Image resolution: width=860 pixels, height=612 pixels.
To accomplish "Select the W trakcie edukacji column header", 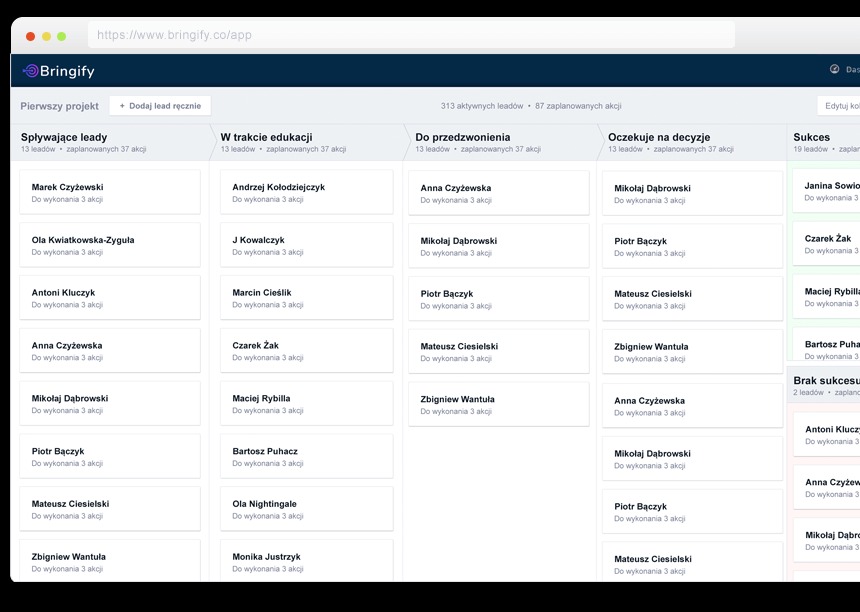I will (266, 137).
